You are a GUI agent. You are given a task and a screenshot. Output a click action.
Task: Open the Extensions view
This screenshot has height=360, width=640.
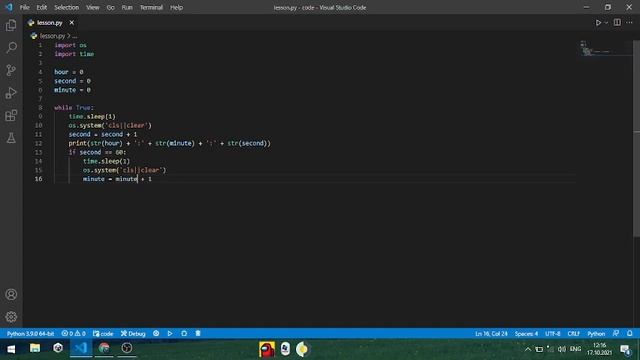coord(11,116)
